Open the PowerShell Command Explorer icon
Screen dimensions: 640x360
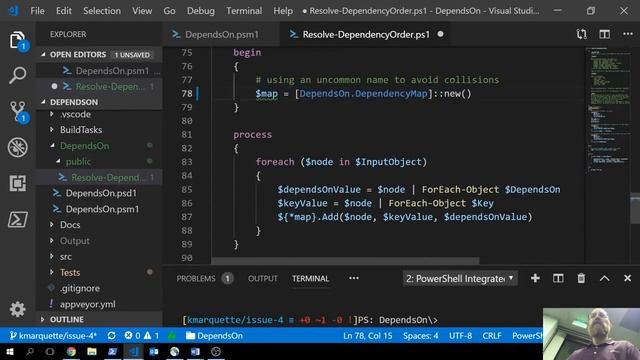(x=18, y=220)
